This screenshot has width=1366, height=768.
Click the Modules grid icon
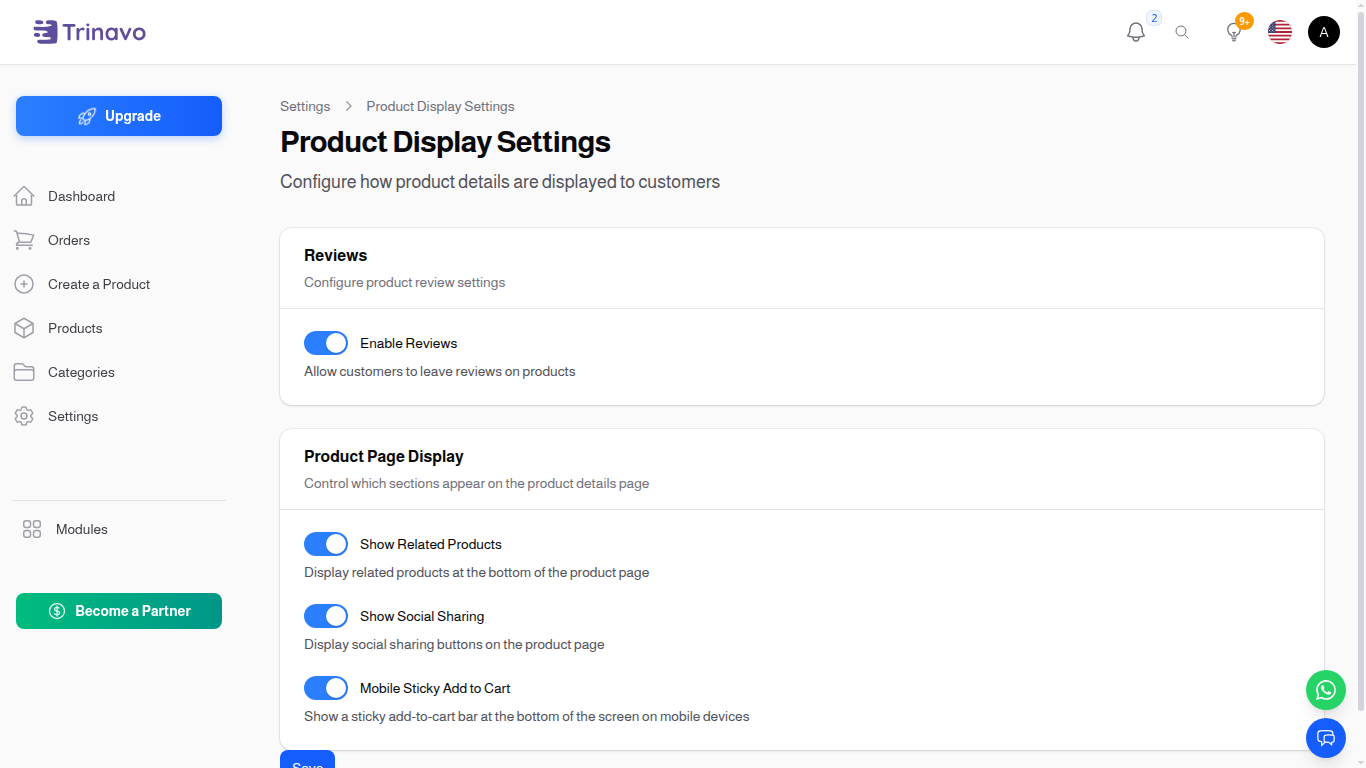(x=32, y=529)
